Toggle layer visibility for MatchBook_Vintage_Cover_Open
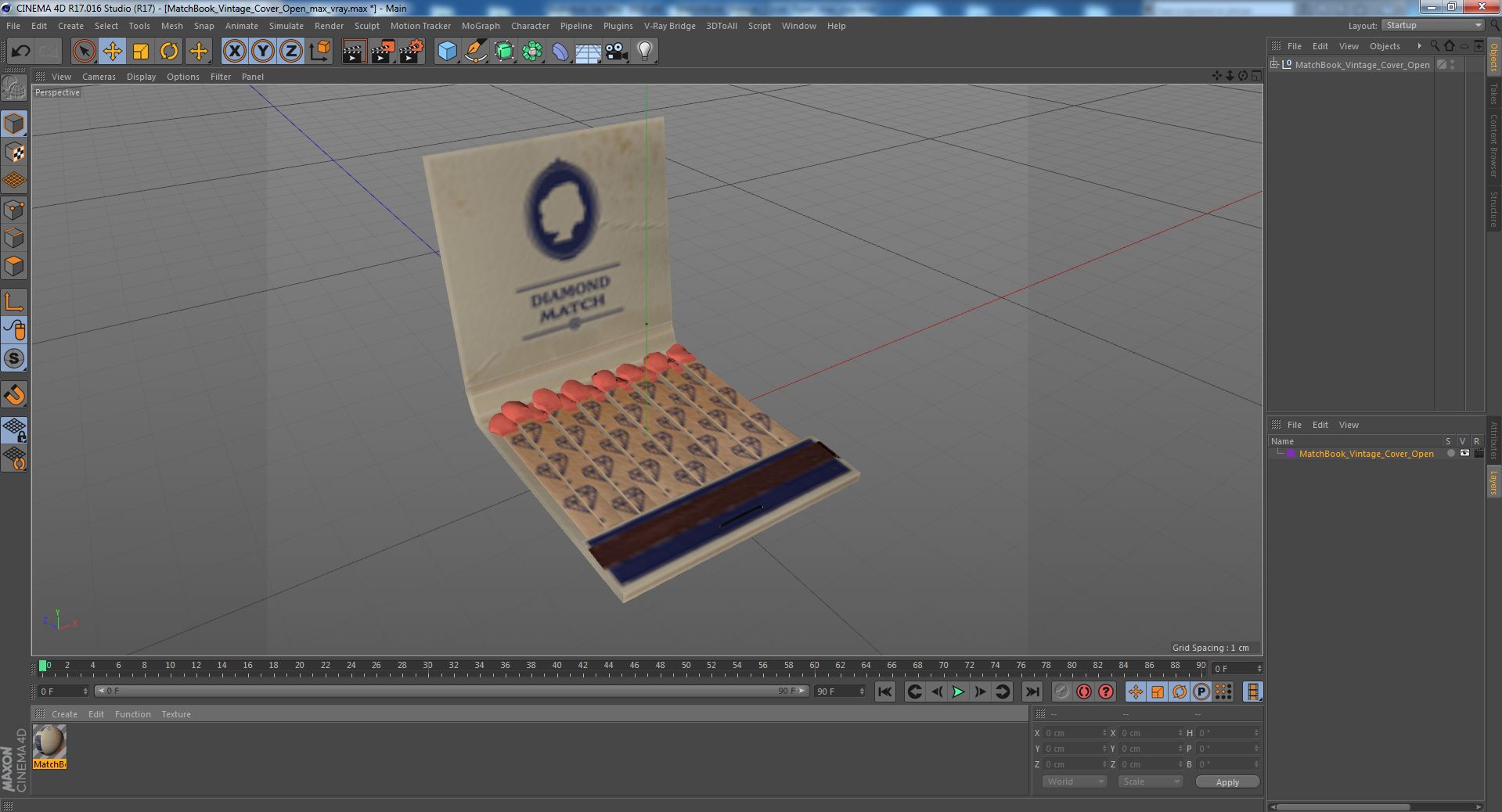The width and height of the screenshot is (1502, 812). pyautogui.click(x=1464, y=453)
